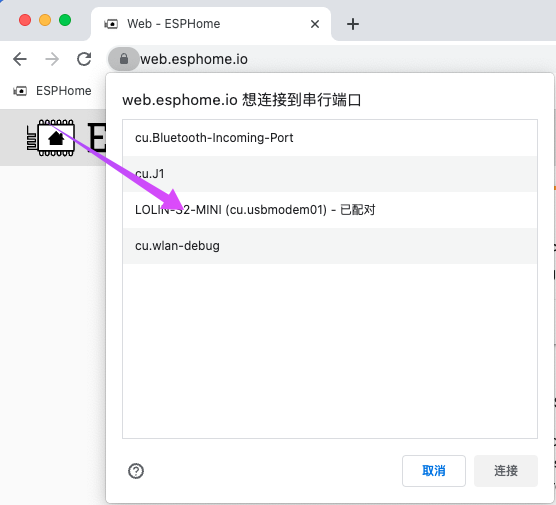Click the 连接 connect button
556x505 pixels.
click(x=506, y=471)
